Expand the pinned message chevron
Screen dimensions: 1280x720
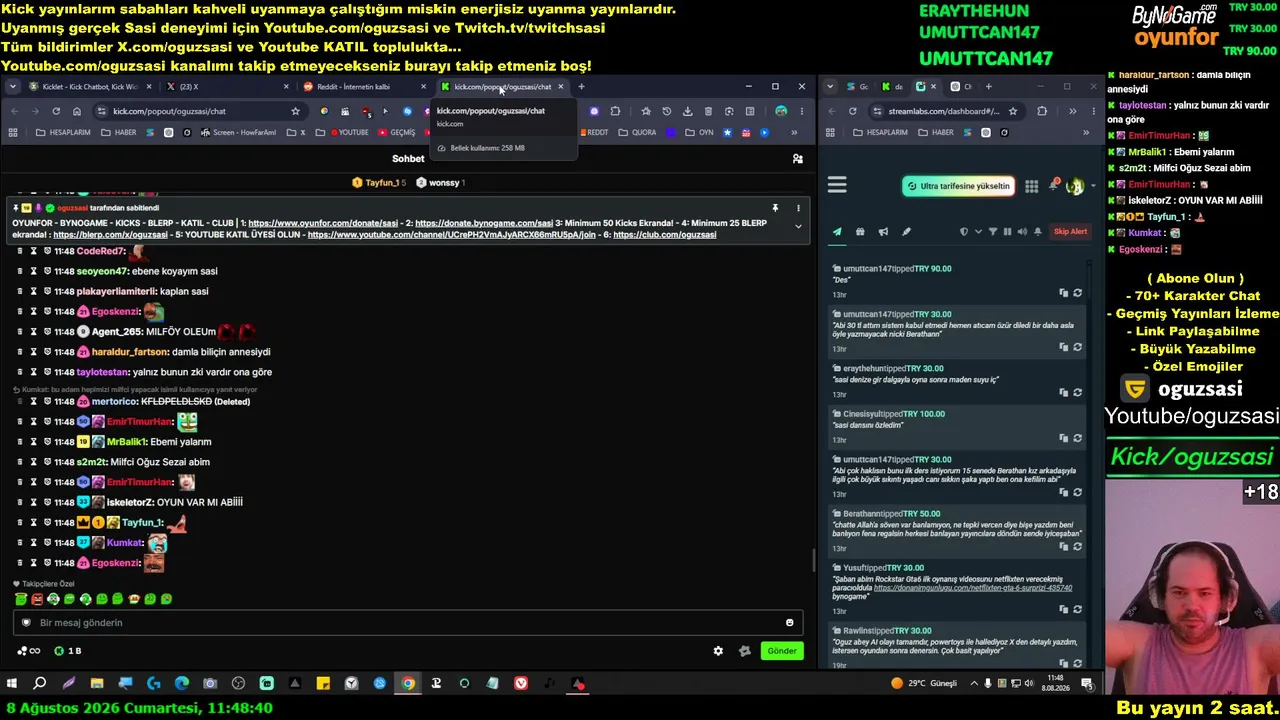798,227
